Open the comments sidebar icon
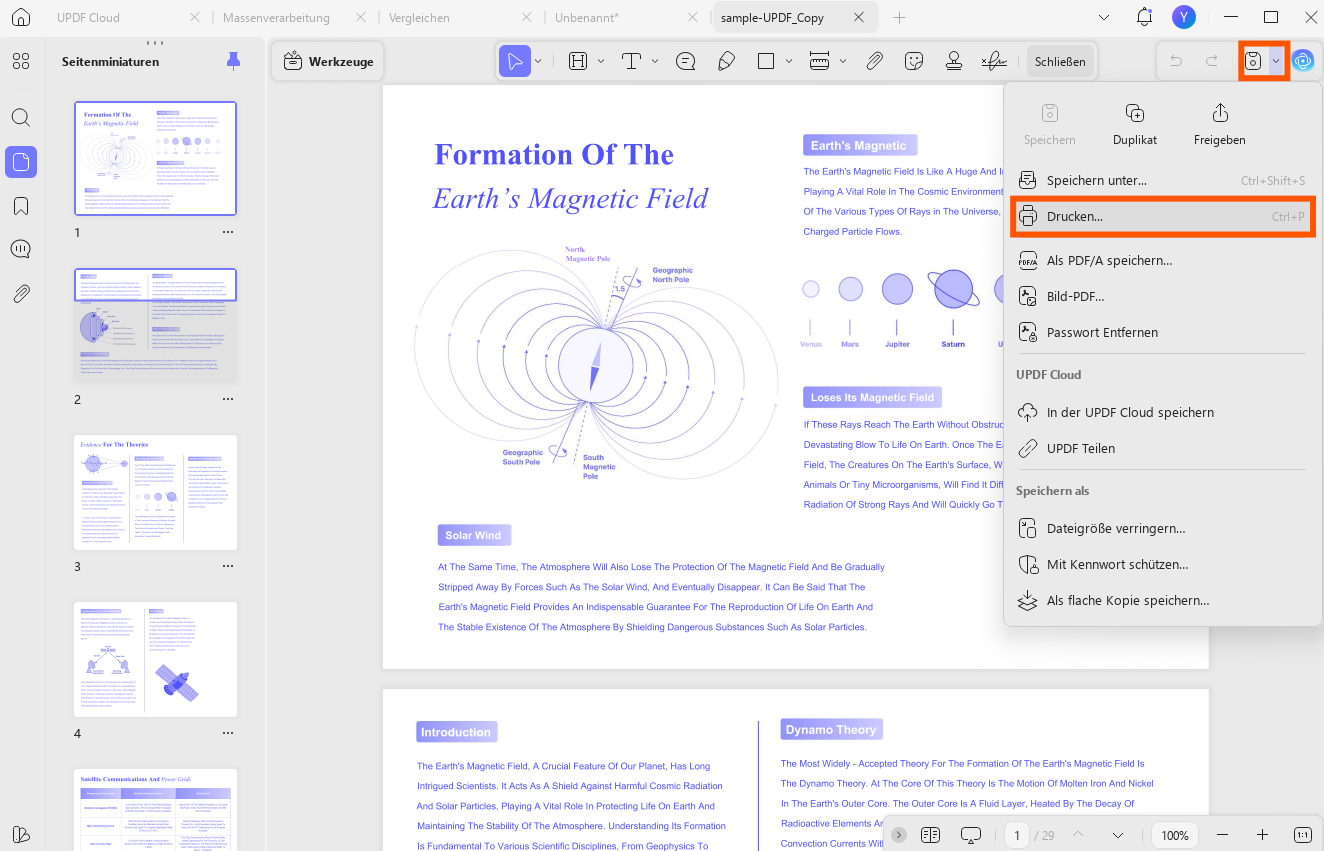 [x=21, y=249]
